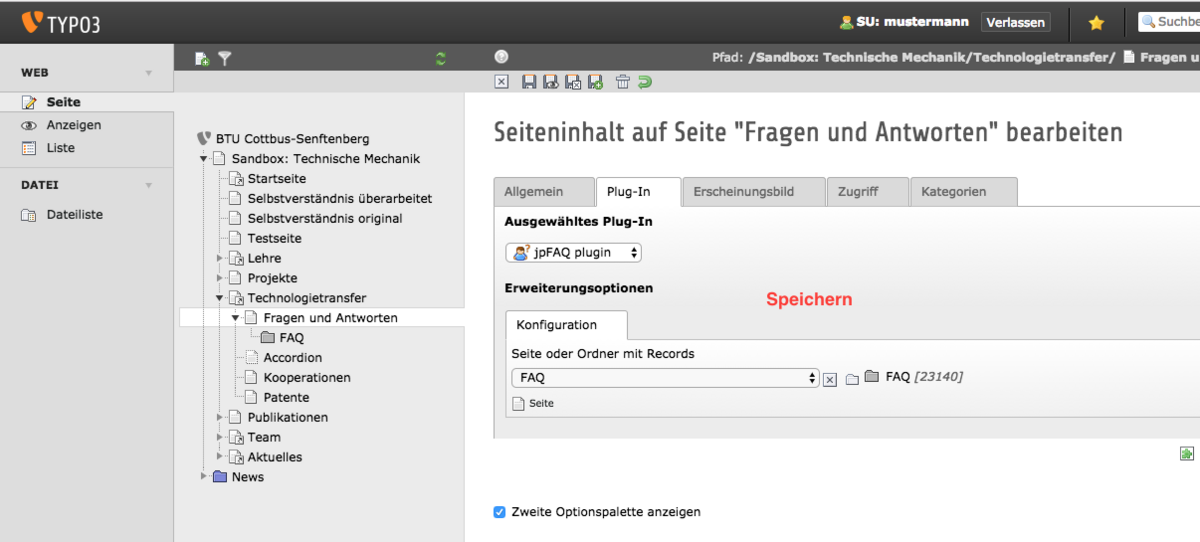Create a new page via page tree icon
Viewport: 1200px width, 542px height.
click(202, 59)
